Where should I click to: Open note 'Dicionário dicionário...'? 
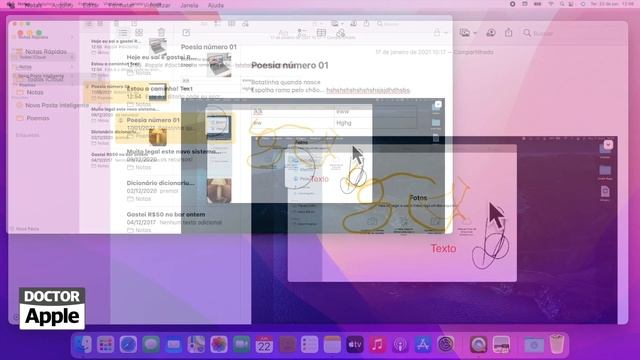[x=176, y=190]
